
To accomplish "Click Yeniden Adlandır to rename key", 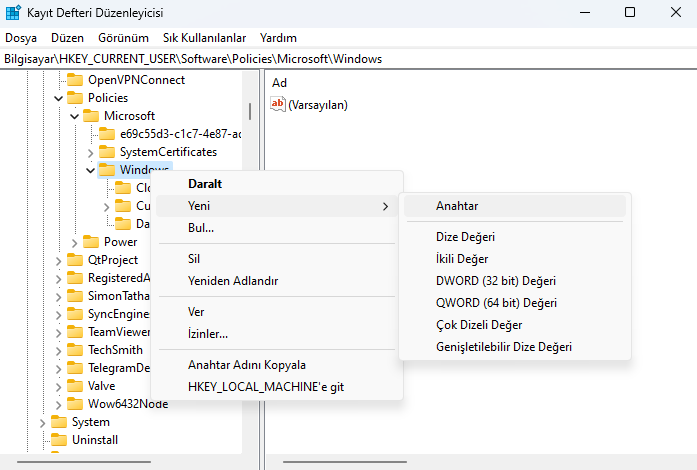I will (x=233, y=281).
